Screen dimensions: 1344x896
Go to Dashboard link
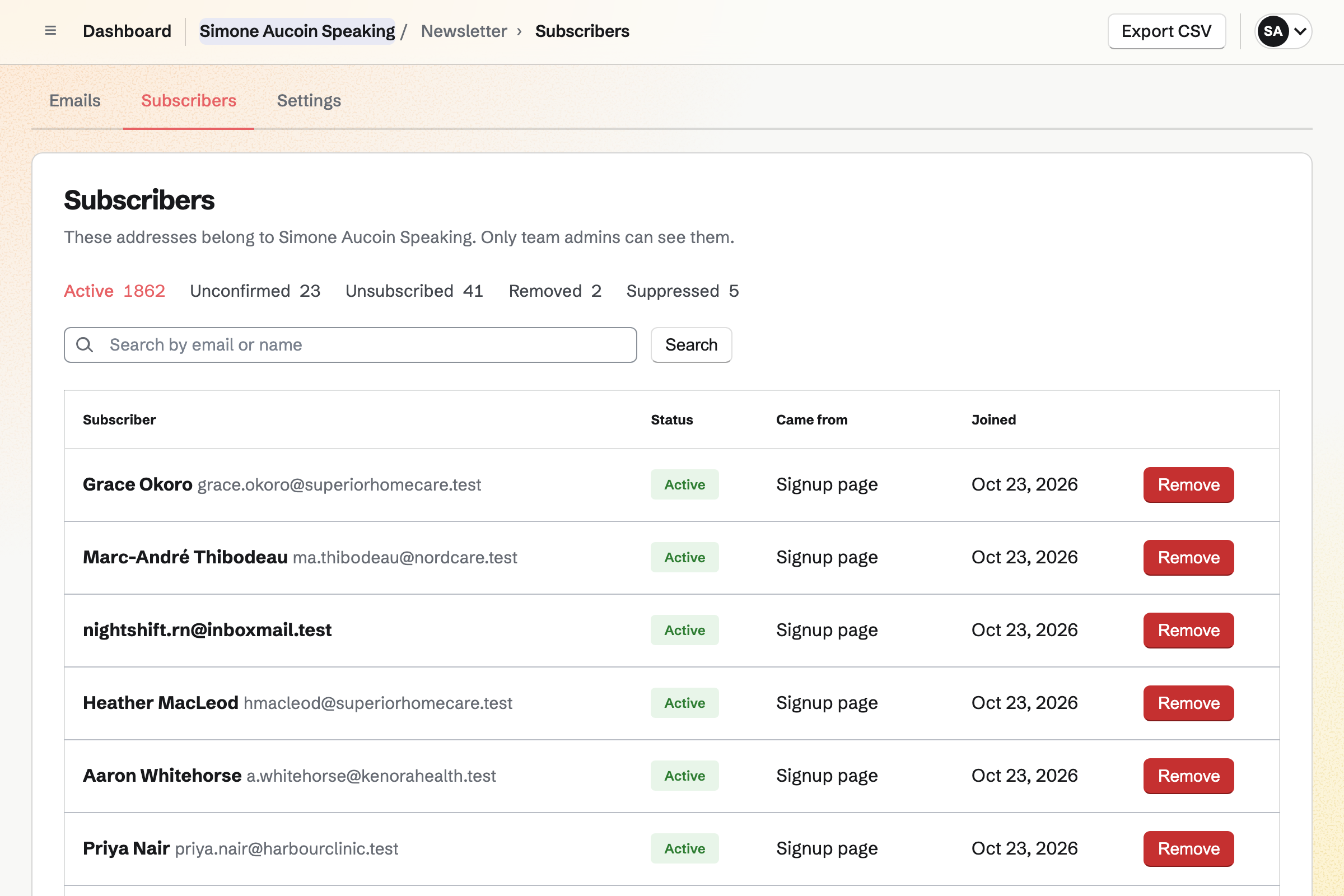(127, 31)
